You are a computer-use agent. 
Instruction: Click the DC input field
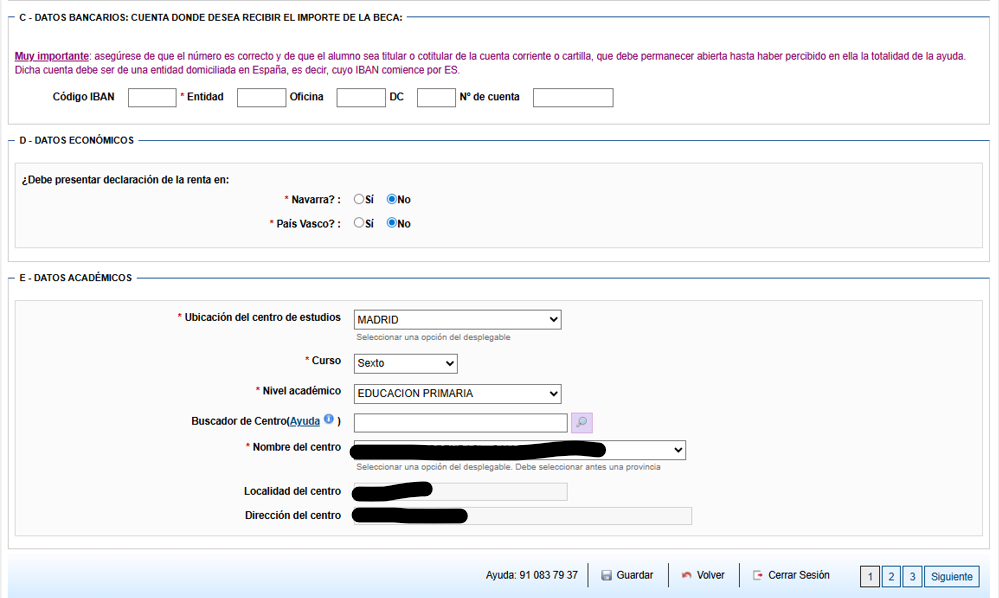click(436, 97)
